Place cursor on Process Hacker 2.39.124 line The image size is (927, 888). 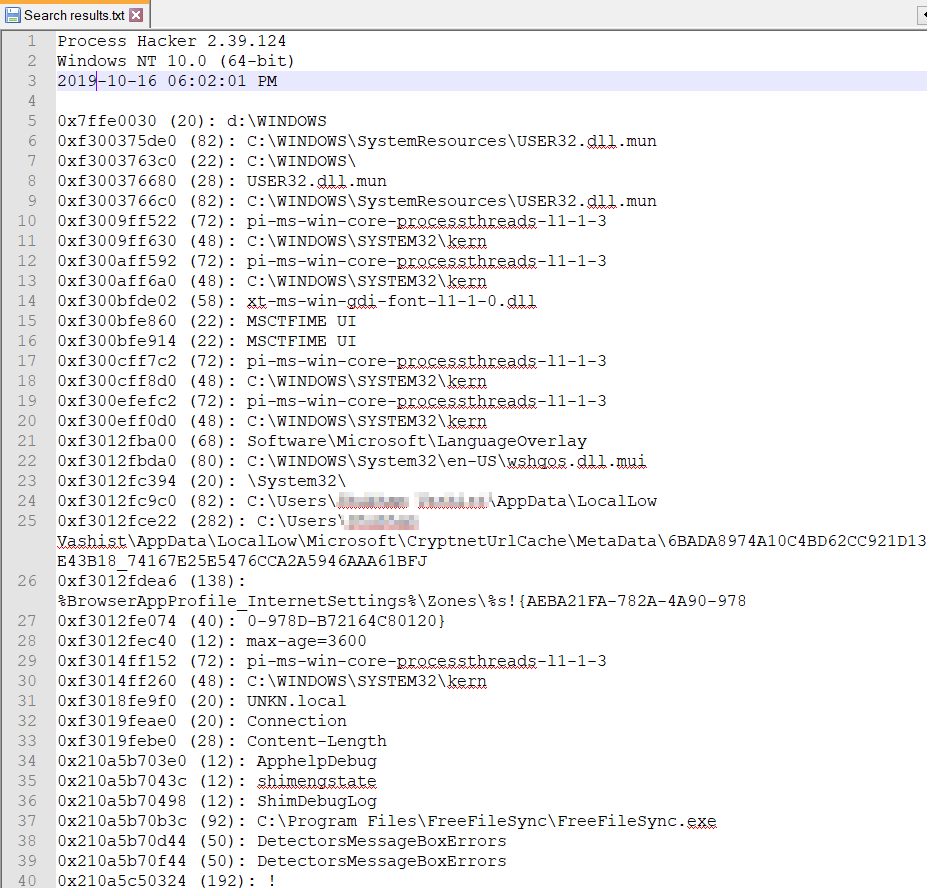[171, 41]
